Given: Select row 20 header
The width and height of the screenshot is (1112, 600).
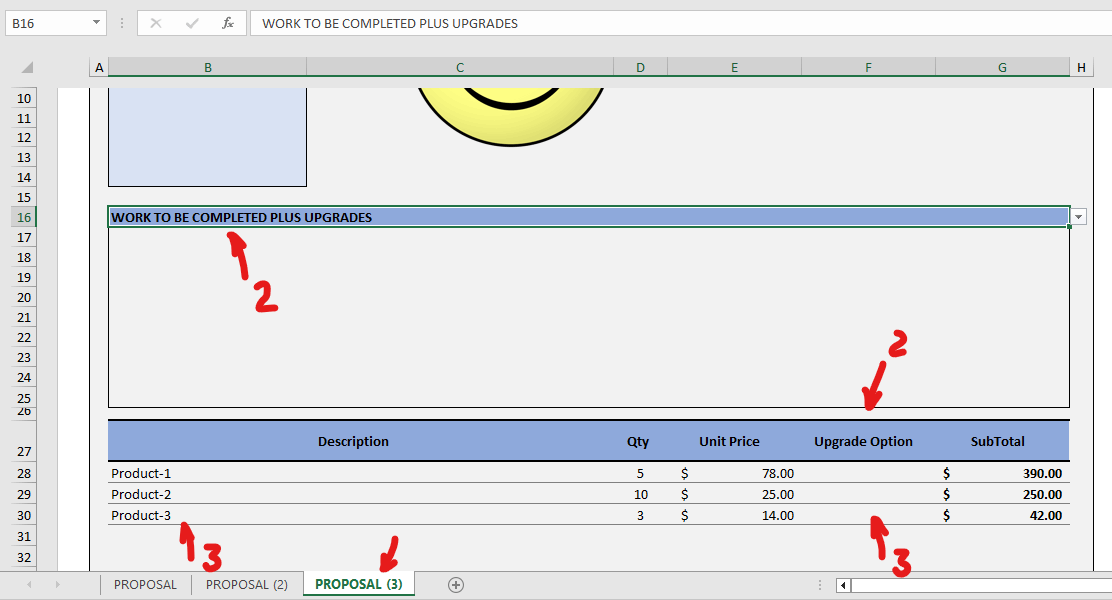Looking at the screenshot, I should (x=24, y=297).
